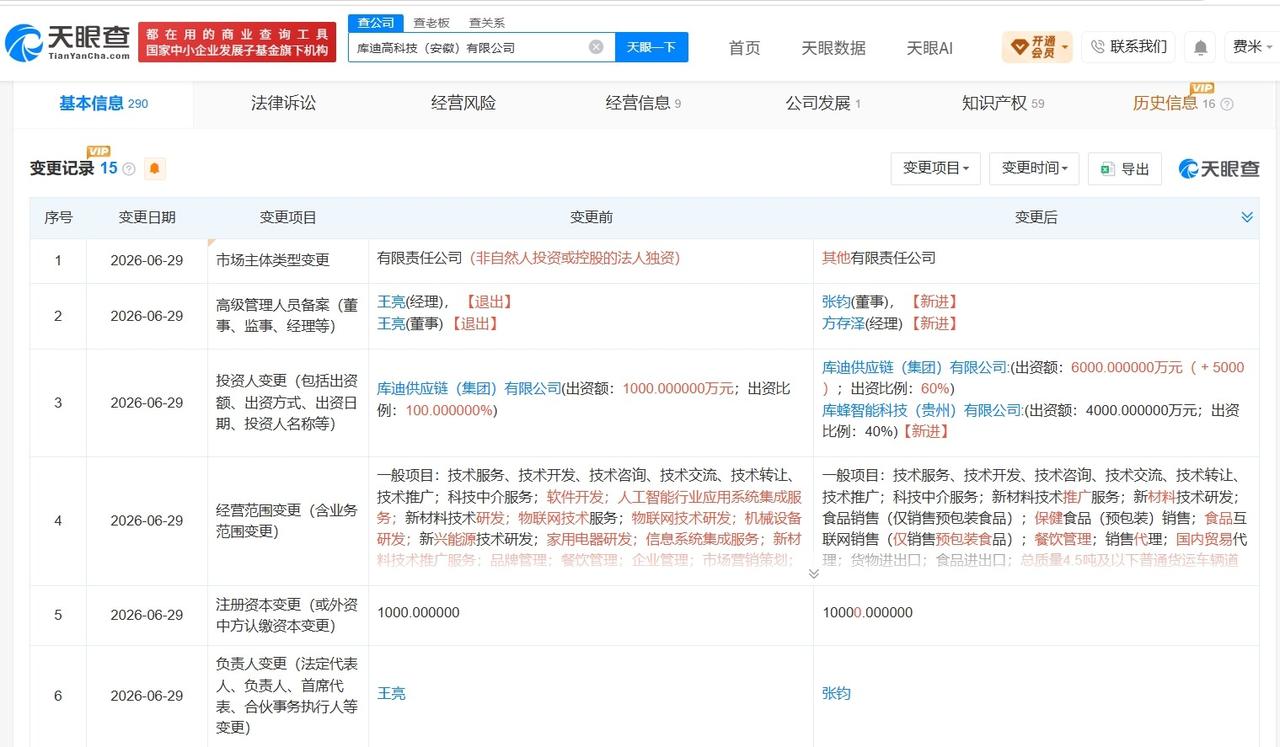Viewport: 1280px width, 747px height.
Task: Click the 1000.000000 value in 变更前 column
Action: pyautogui.click(x=418, y=612)
